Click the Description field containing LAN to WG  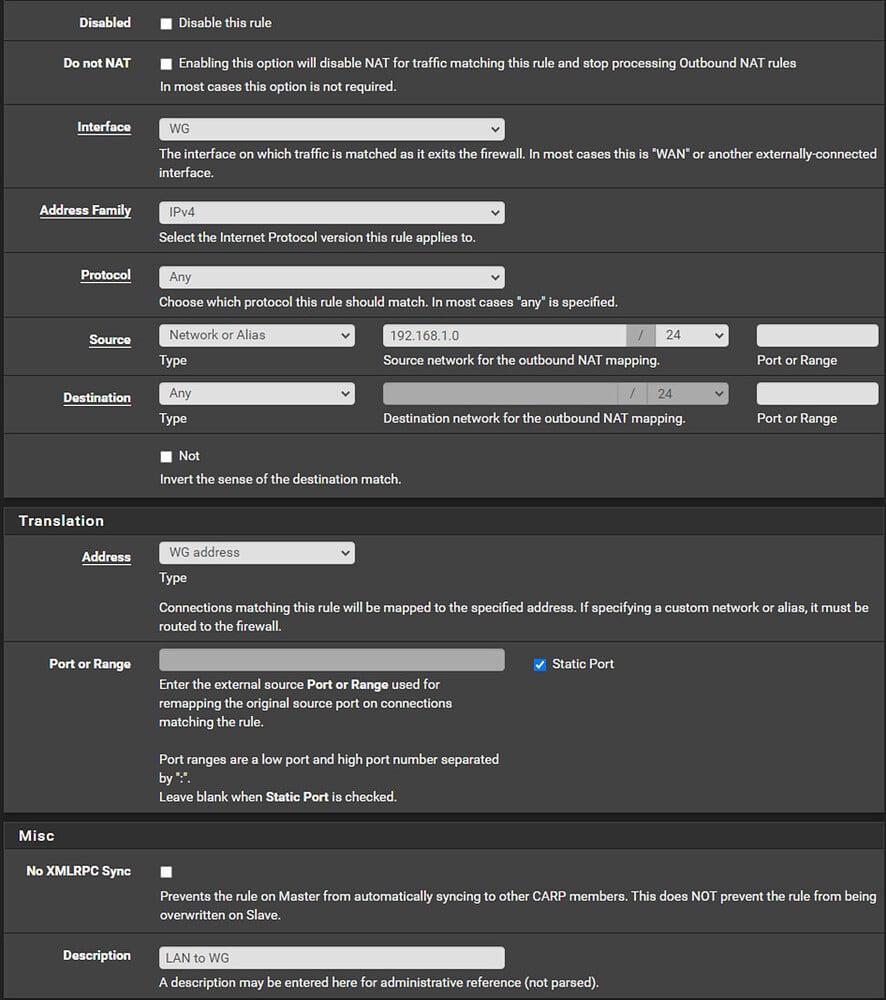point(330,957)
